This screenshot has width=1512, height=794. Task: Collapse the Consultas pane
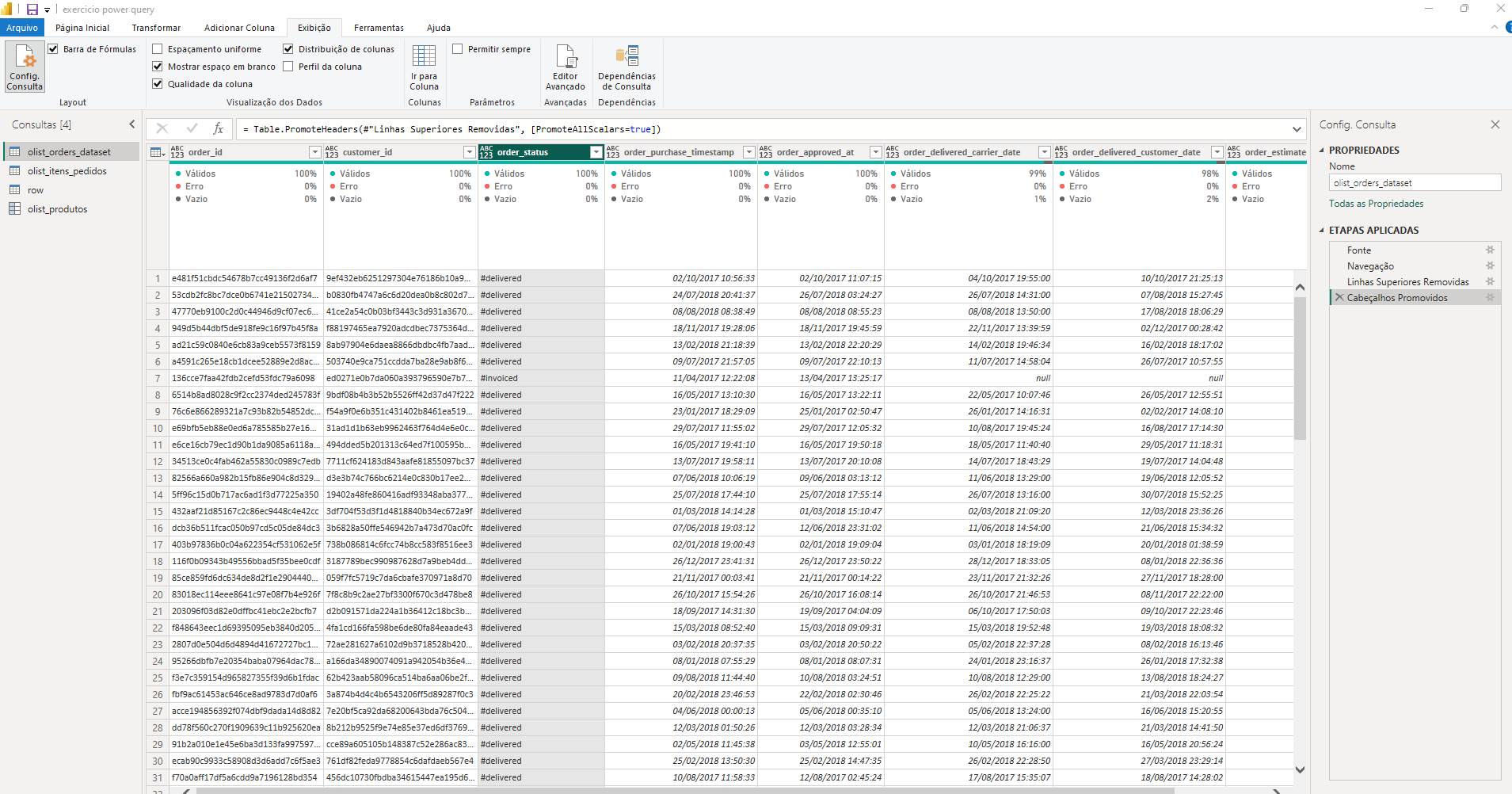click(x=132, y=124)
